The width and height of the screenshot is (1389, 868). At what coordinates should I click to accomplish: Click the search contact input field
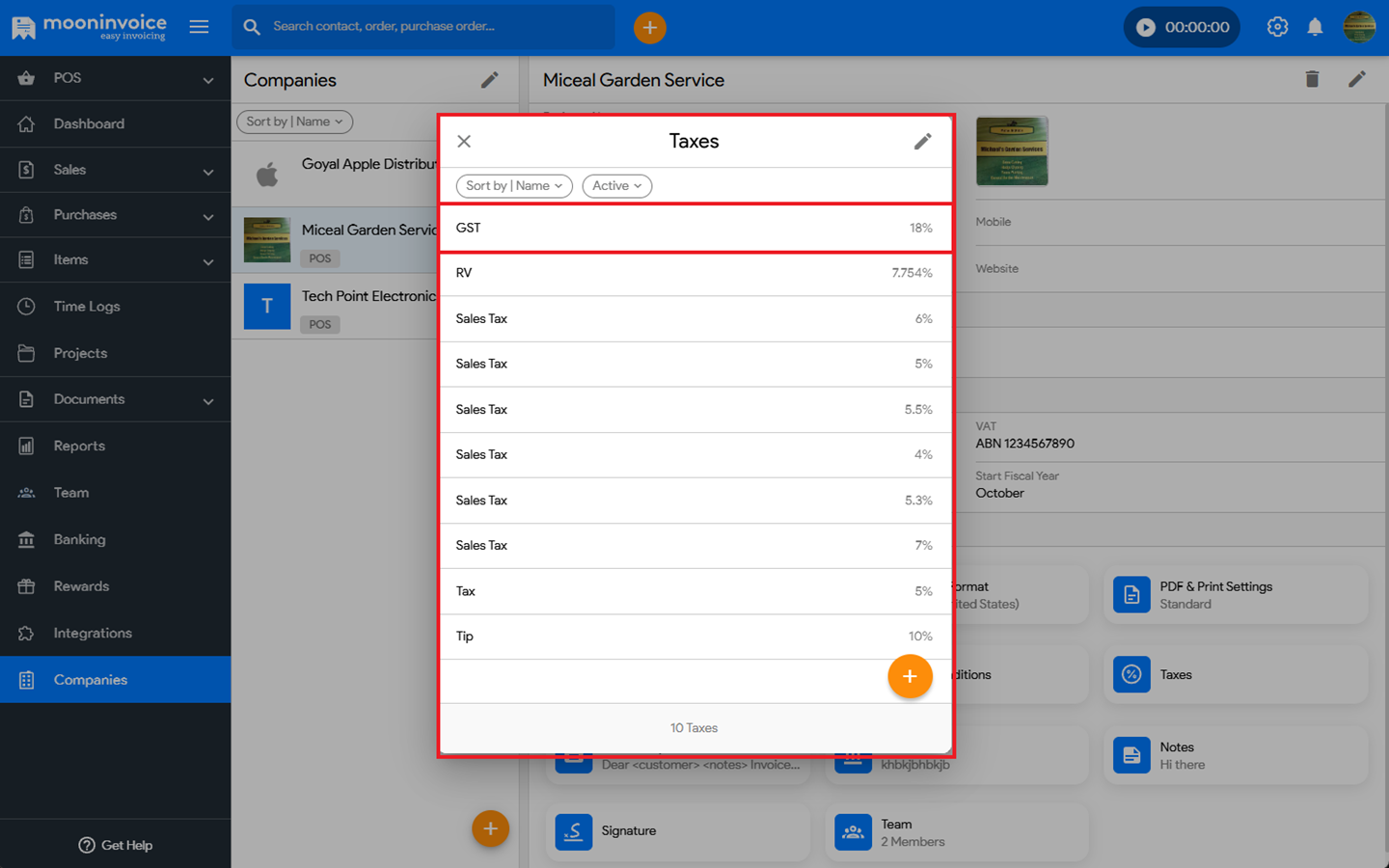tap(434, 27)
